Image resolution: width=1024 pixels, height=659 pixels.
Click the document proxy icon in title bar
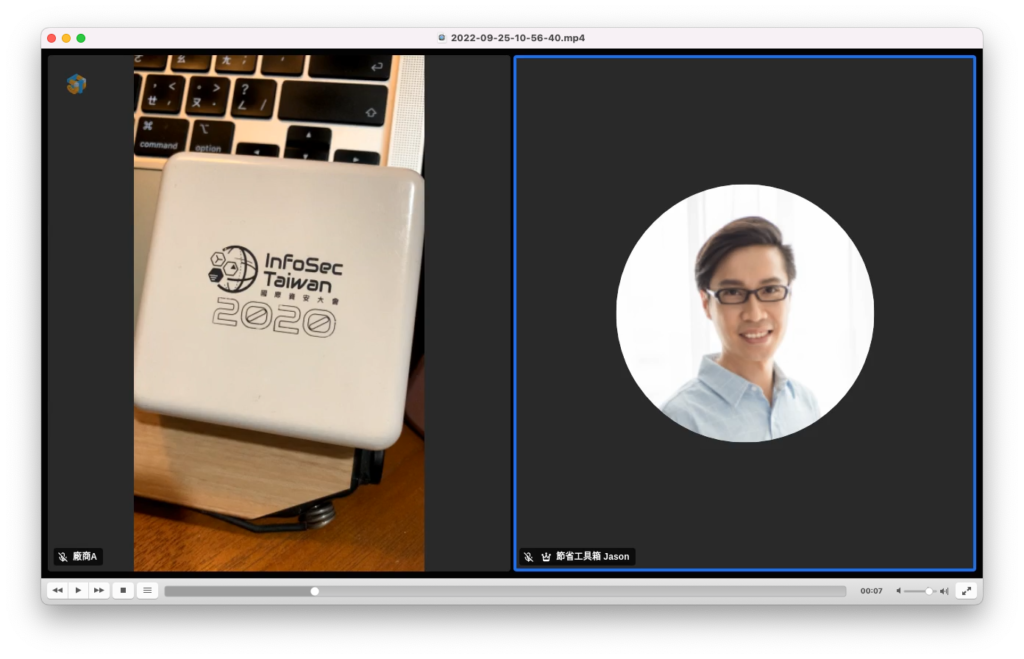(442, 38)
